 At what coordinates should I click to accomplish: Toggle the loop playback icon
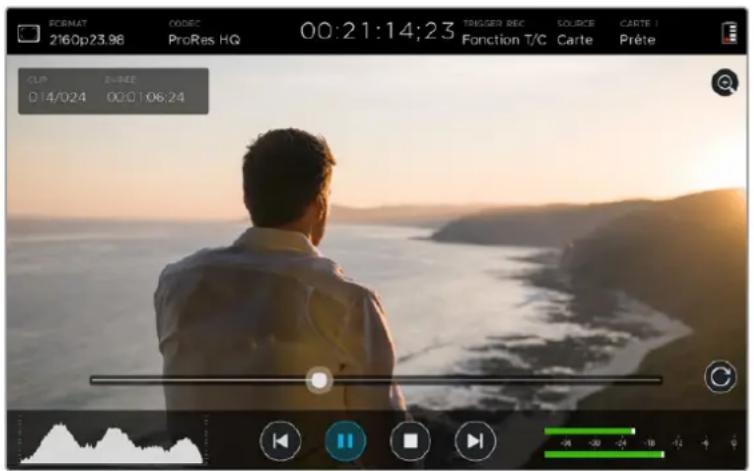coord(720,377)
